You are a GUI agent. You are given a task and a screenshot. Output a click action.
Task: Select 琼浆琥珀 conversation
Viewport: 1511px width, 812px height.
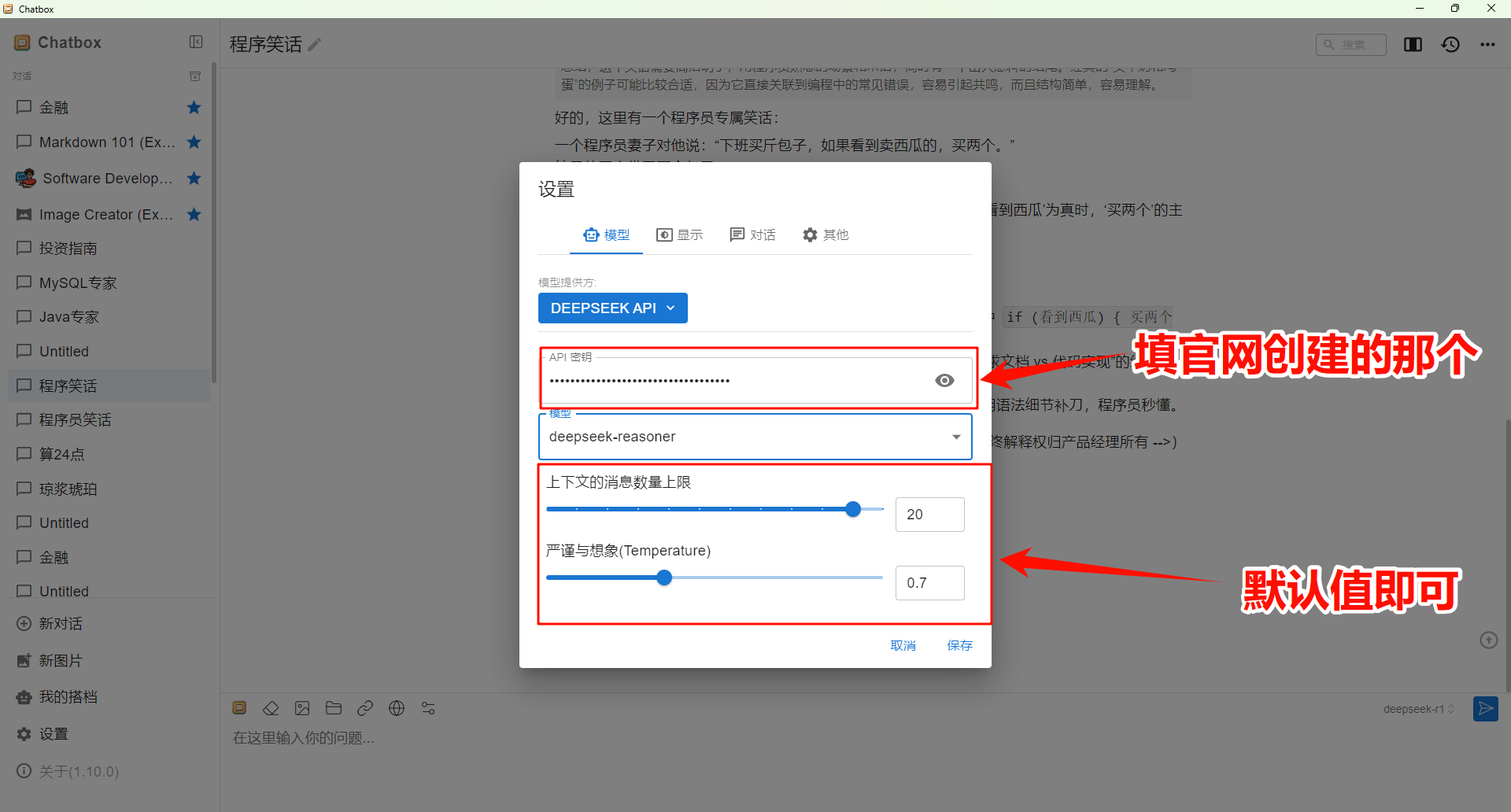point(109,489)
